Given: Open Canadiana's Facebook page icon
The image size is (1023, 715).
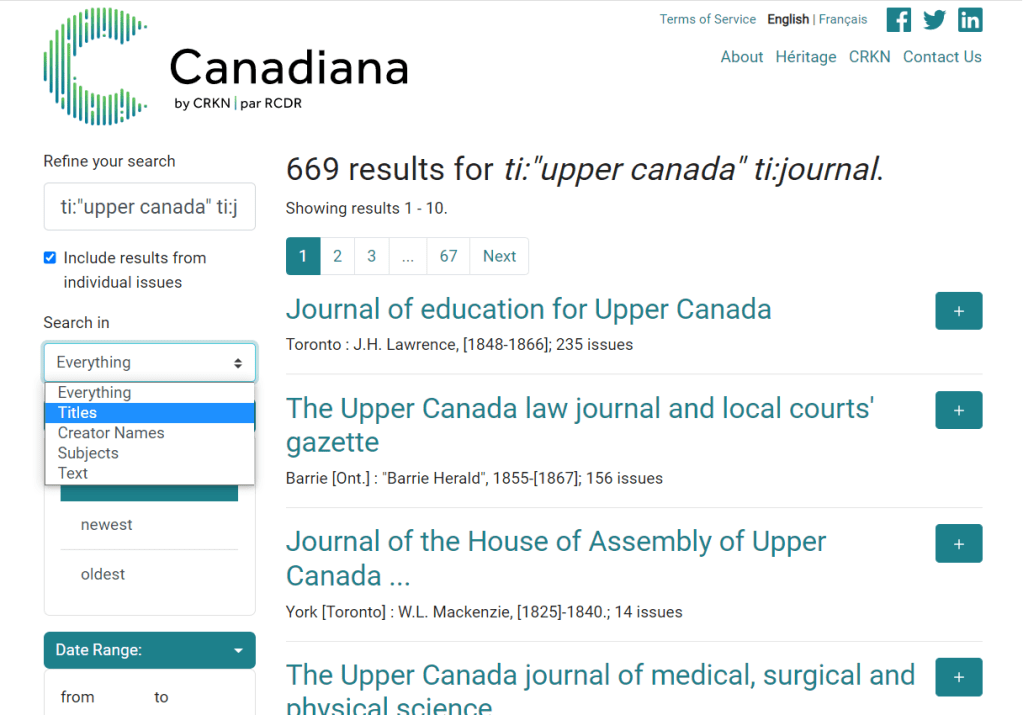Looking at the screenshot, I should point(897,19).
